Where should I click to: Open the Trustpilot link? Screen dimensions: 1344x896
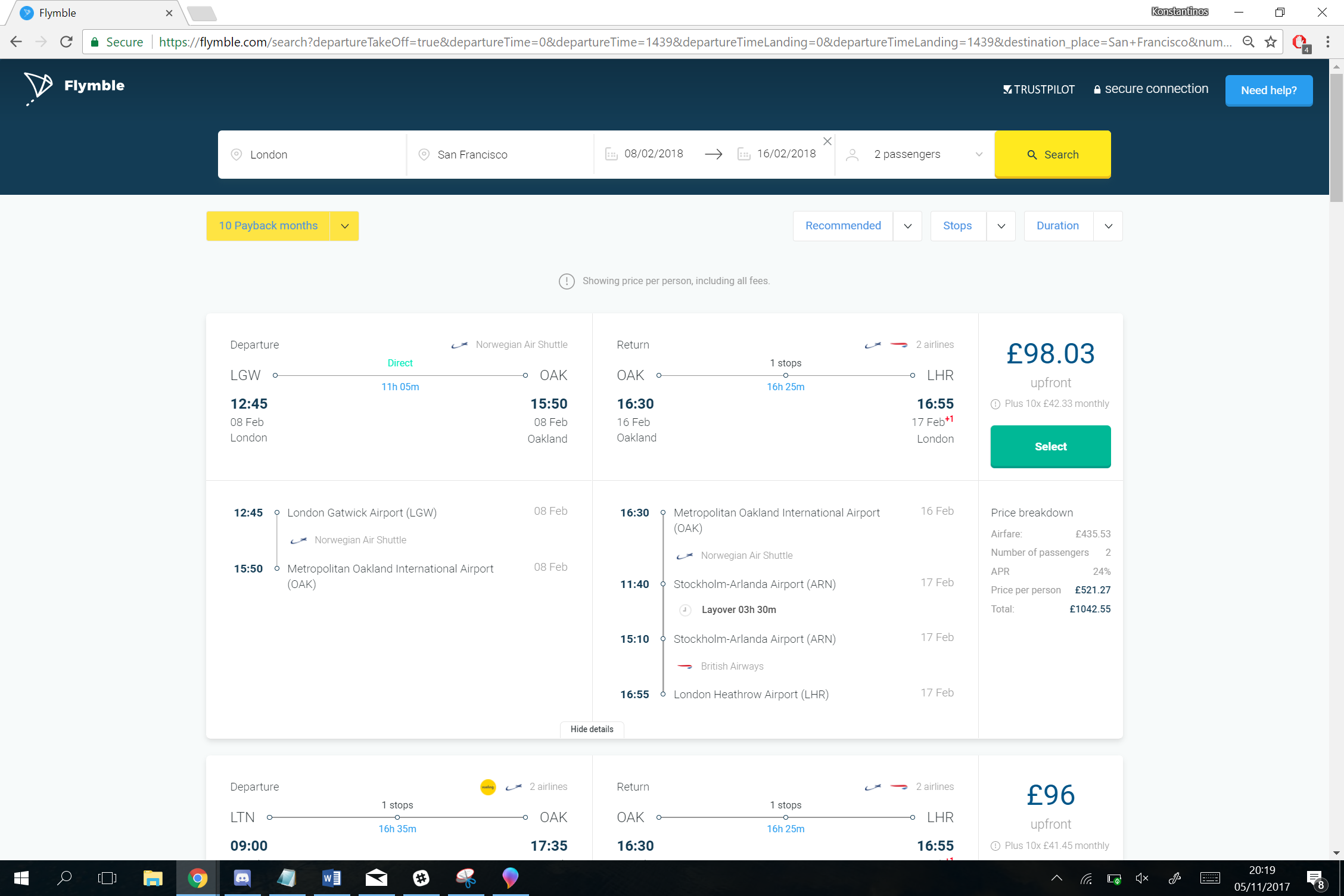(x=1038, y=89)
